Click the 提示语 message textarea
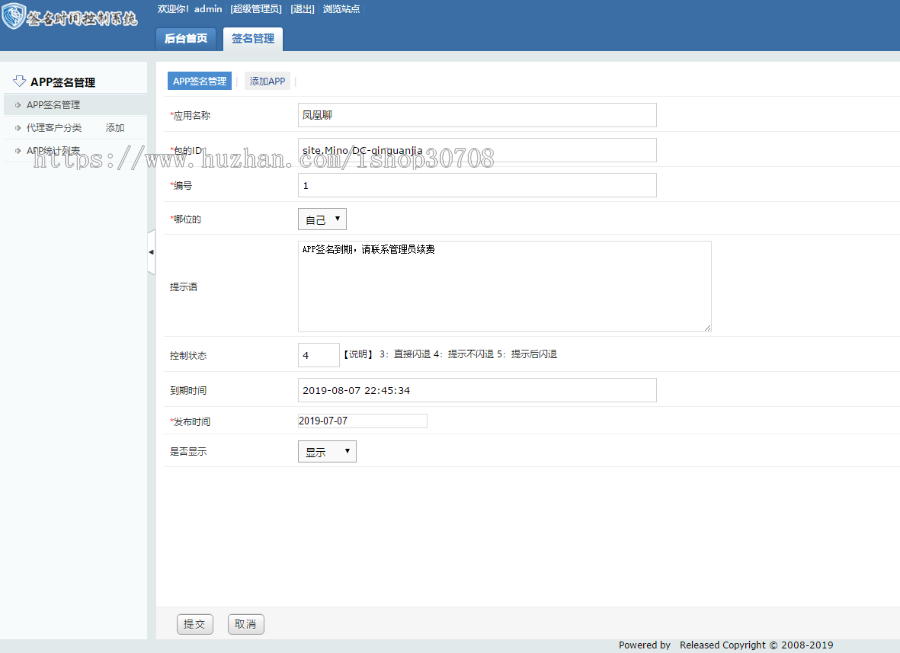The height and width of the screenshot is (653, 900). point(503,286)
